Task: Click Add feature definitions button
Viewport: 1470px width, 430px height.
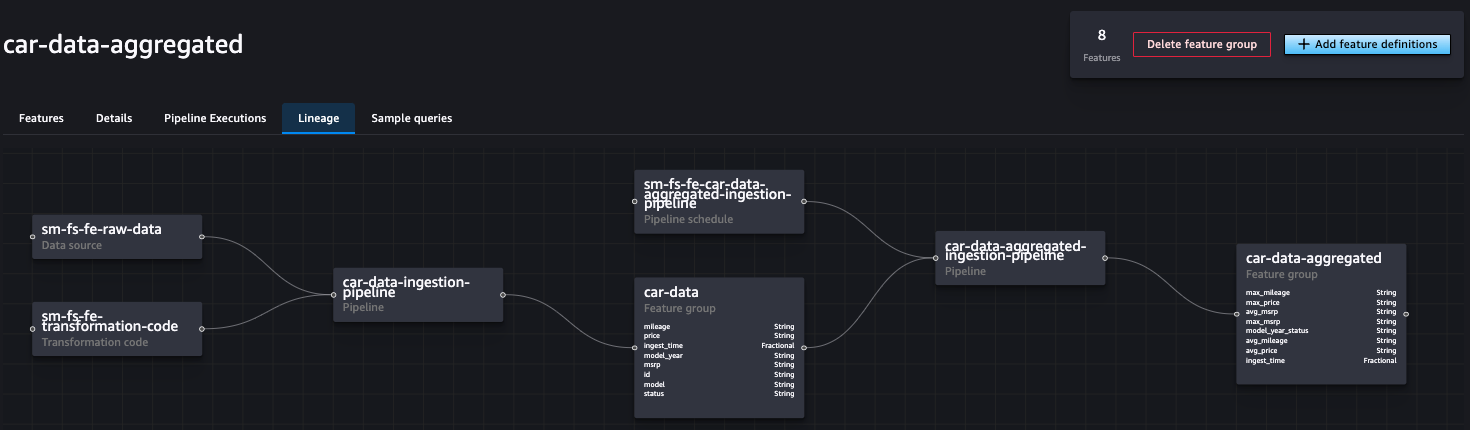Action: tap(1366, 44)
